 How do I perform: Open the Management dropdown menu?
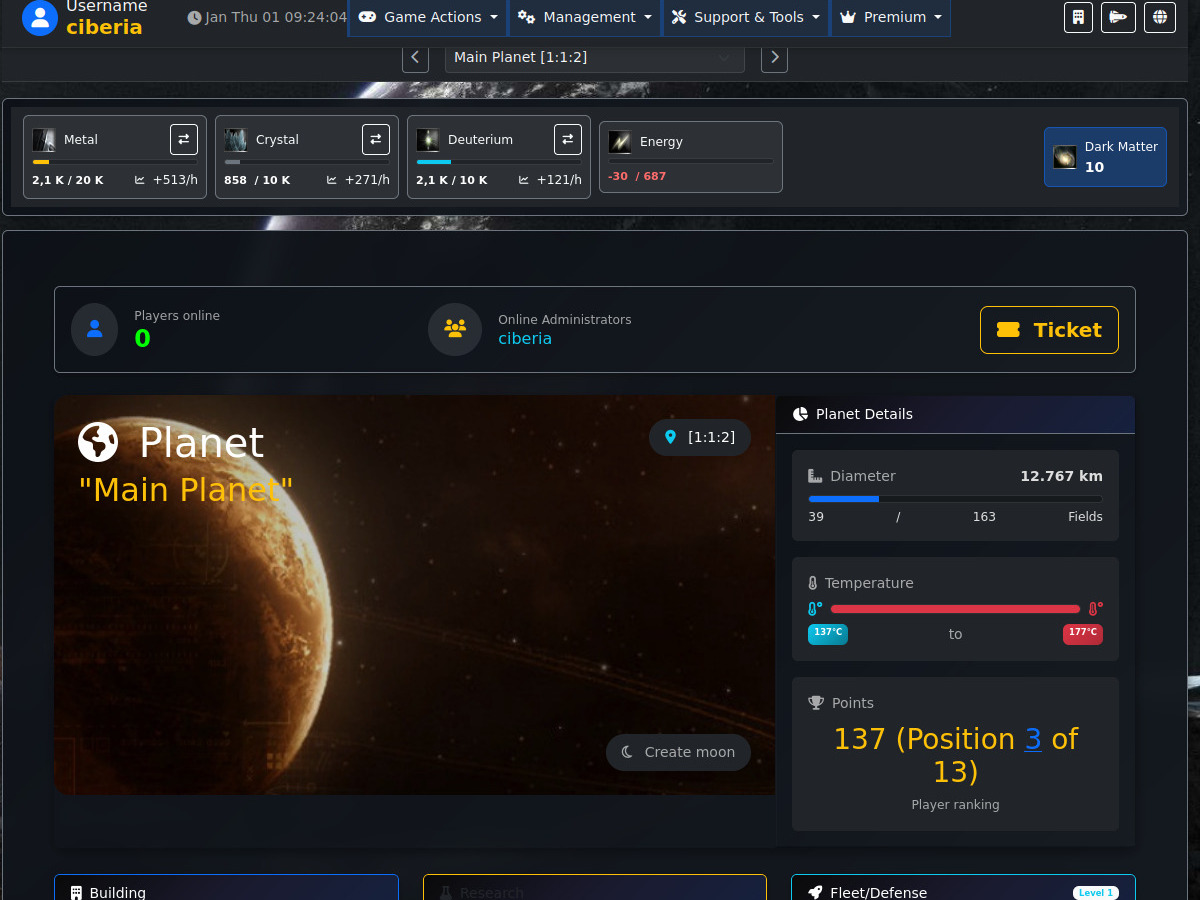click(x=585, y=17)
